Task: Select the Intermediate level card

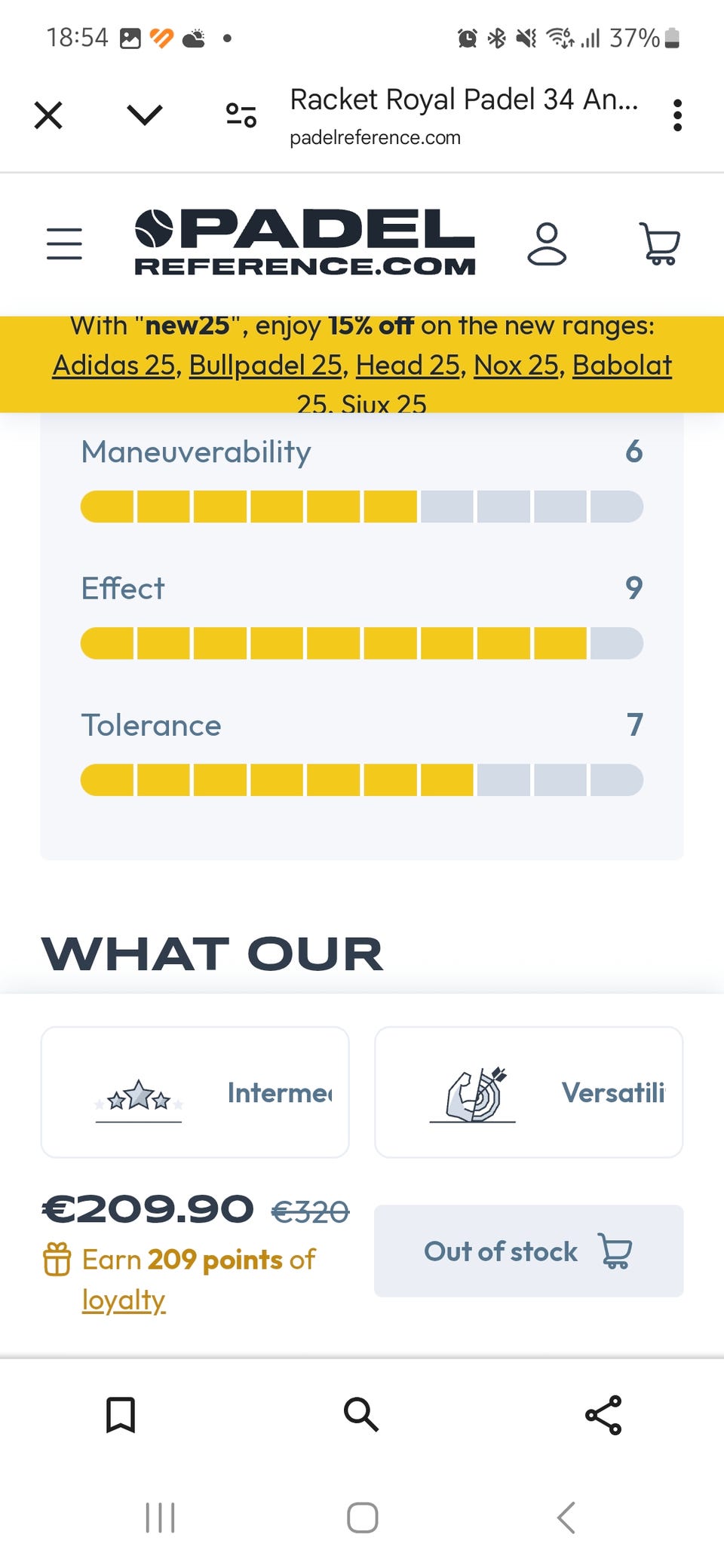Action: coord(195,1092)
